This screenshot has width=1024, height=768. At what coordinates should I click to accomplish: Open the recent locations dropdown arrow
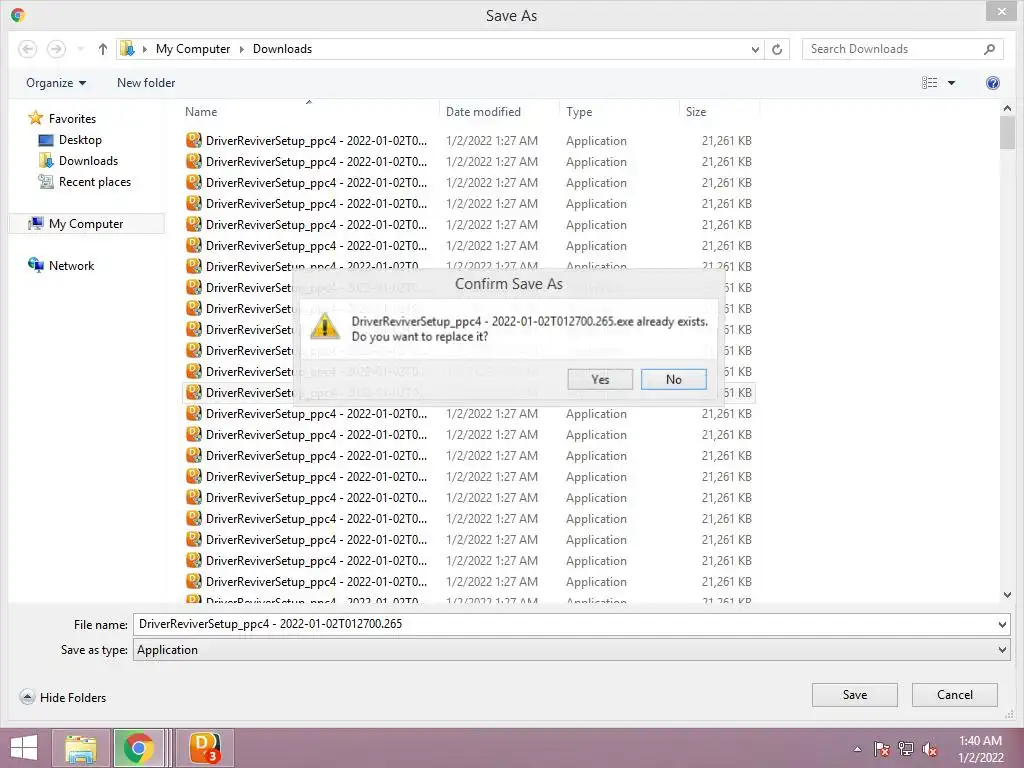click(x=80, y=49)
